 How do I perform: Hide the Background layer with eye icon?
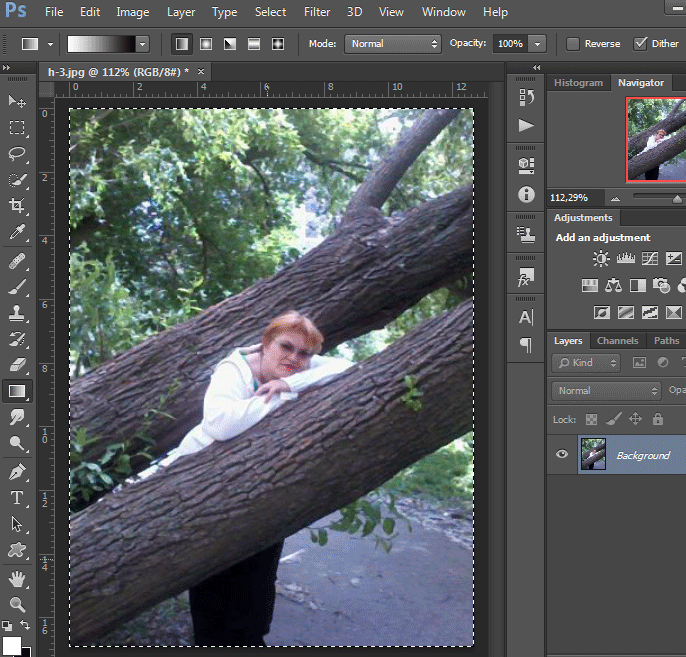(562, 454)
